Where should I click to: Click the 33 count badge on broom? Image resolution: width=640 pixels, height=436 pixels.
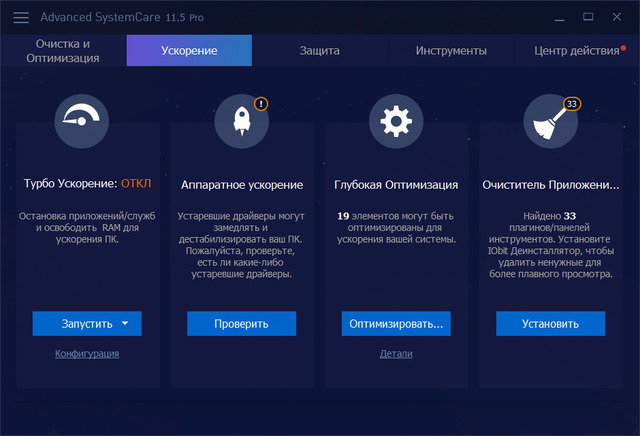coord(572,103)
